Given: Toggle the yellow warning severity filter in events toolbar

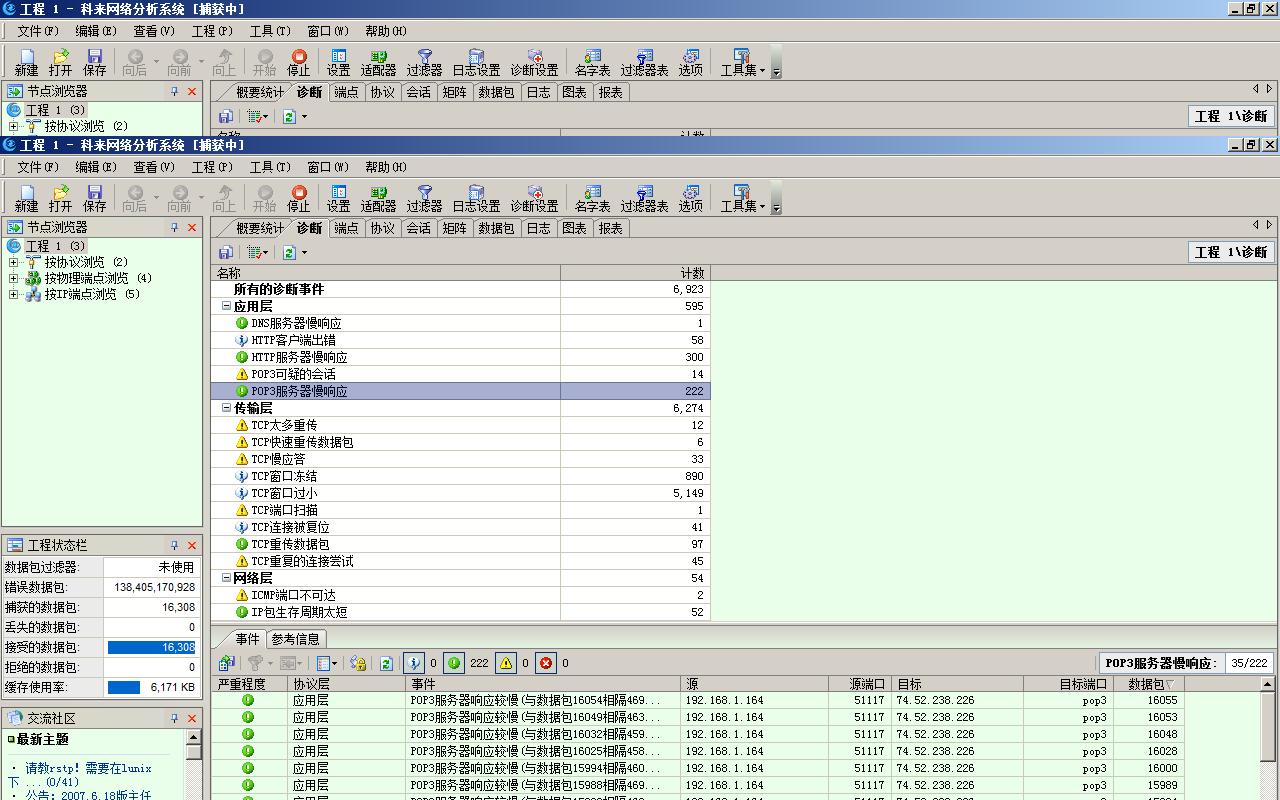Looking at the screenshot, I should [x=506, y=663].
